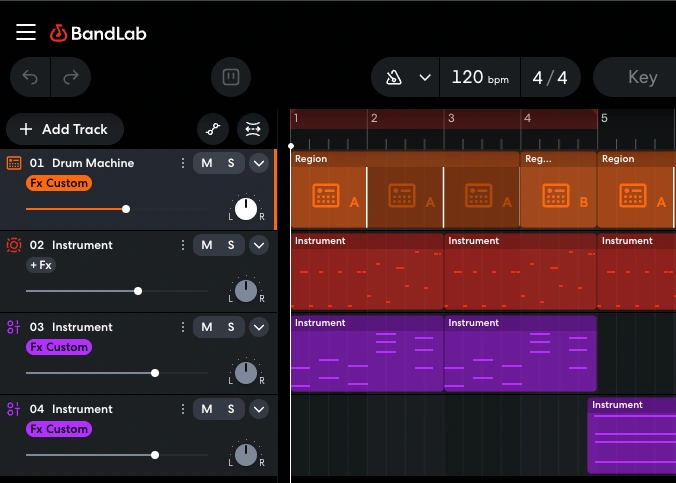Click the Add Track button
The height and width of the screenshot is (483, 676).
pos(64,129)
